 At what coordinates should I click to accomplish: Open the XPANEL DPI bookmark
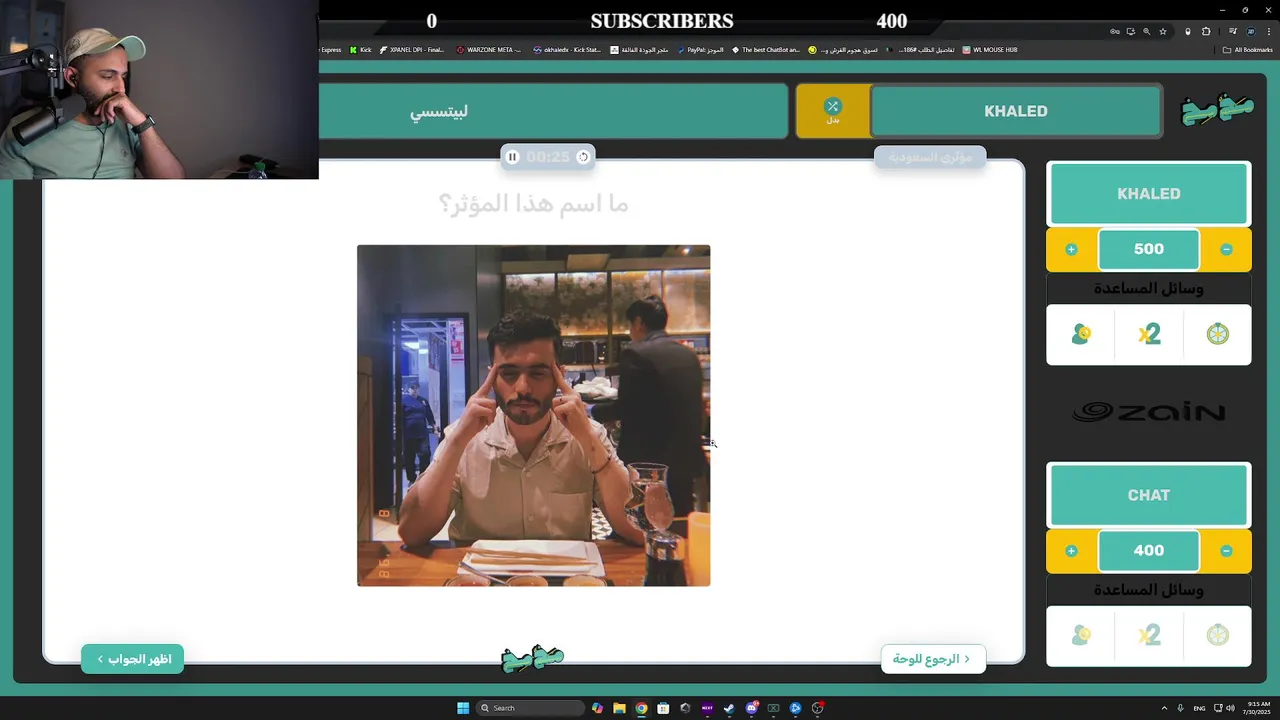412,50
